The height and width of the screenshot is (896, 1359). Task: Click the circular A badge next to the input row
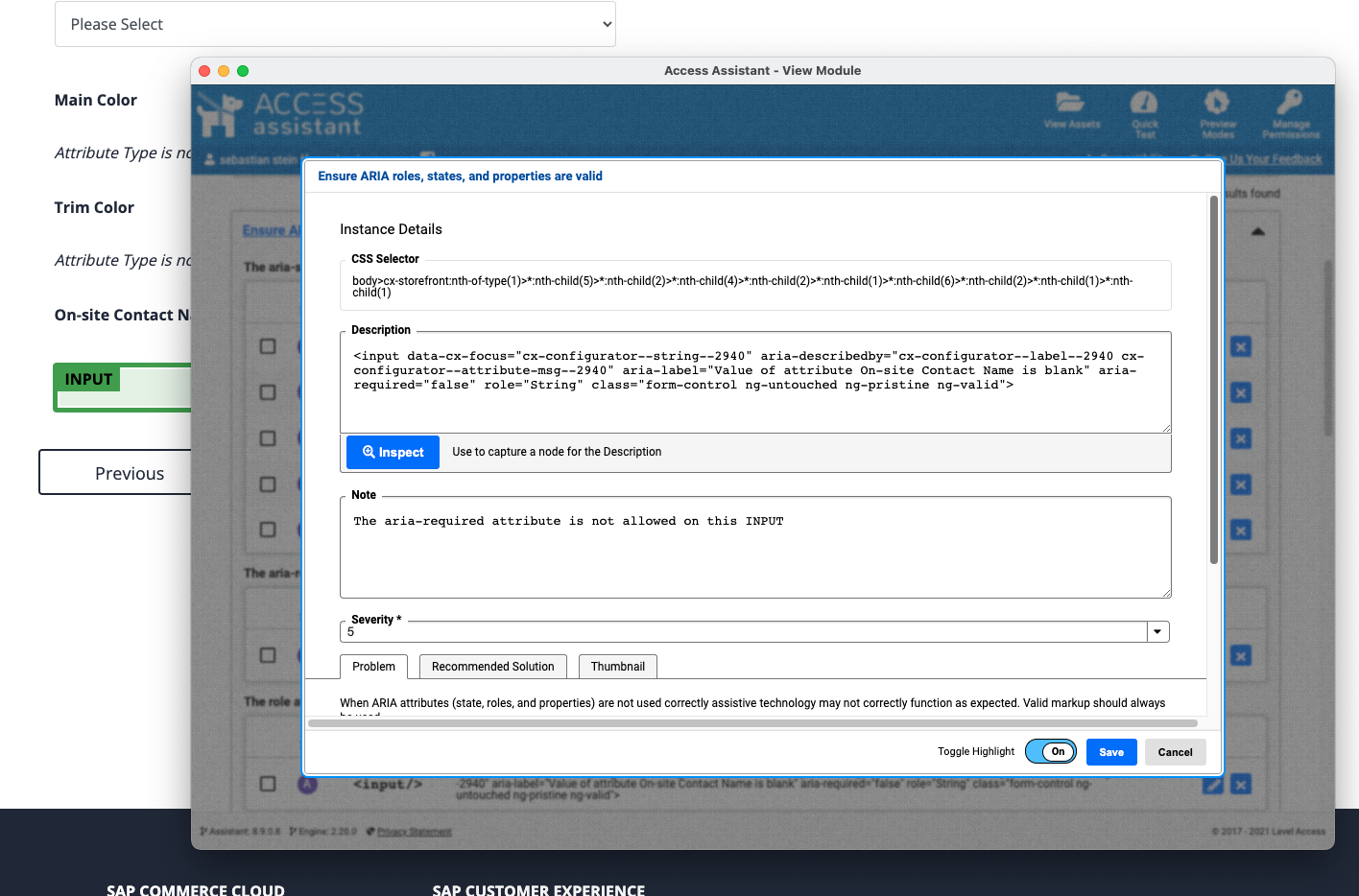click(x=307, y=784)
